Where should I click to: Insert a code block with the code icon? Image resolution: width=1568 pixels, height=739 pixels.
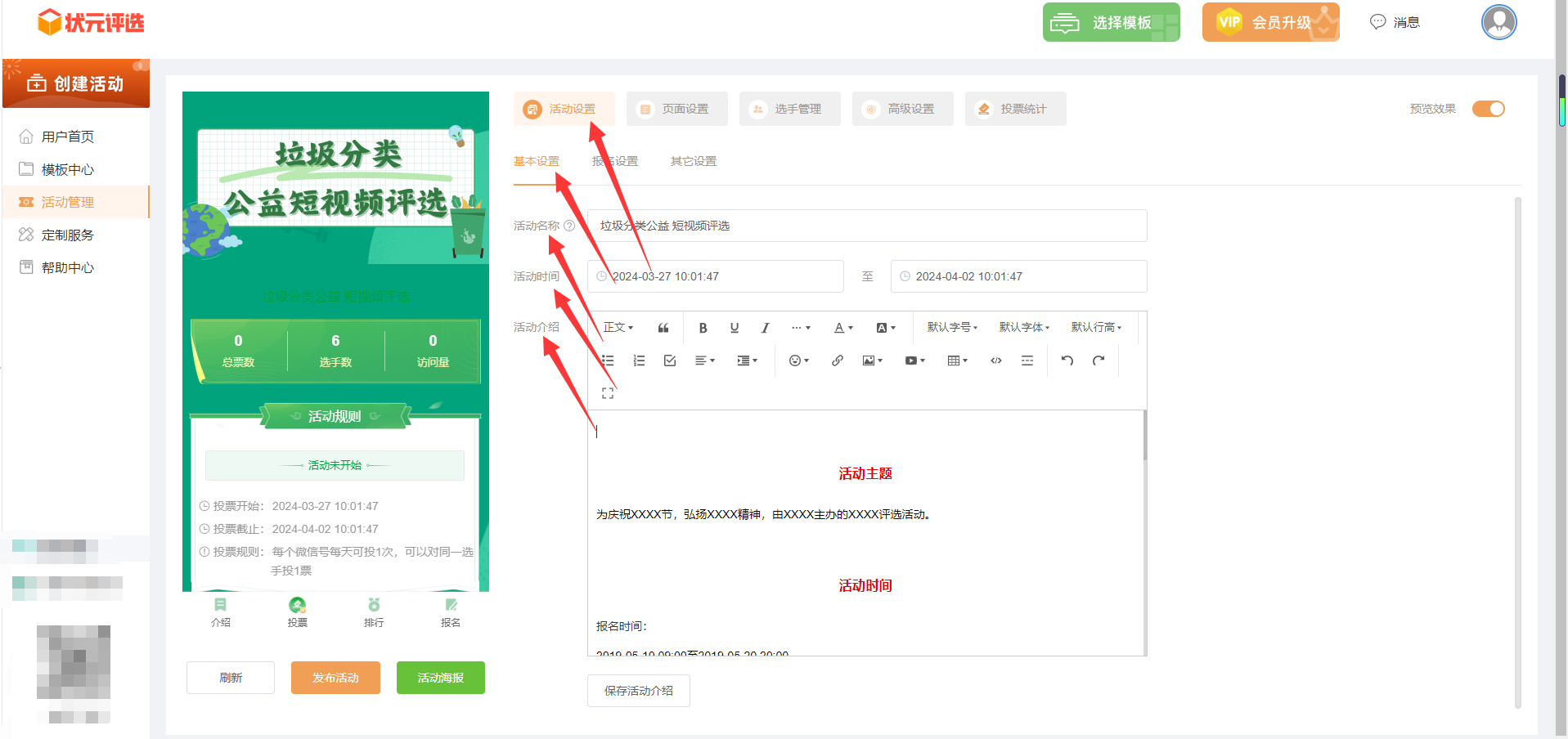[995, 361]
